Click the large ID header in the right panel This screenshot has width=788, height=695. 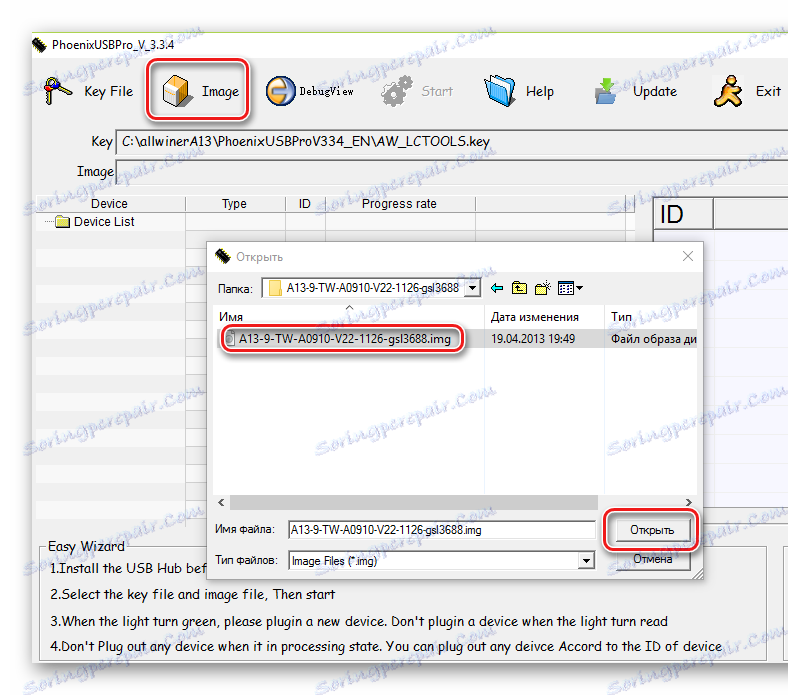682,215
